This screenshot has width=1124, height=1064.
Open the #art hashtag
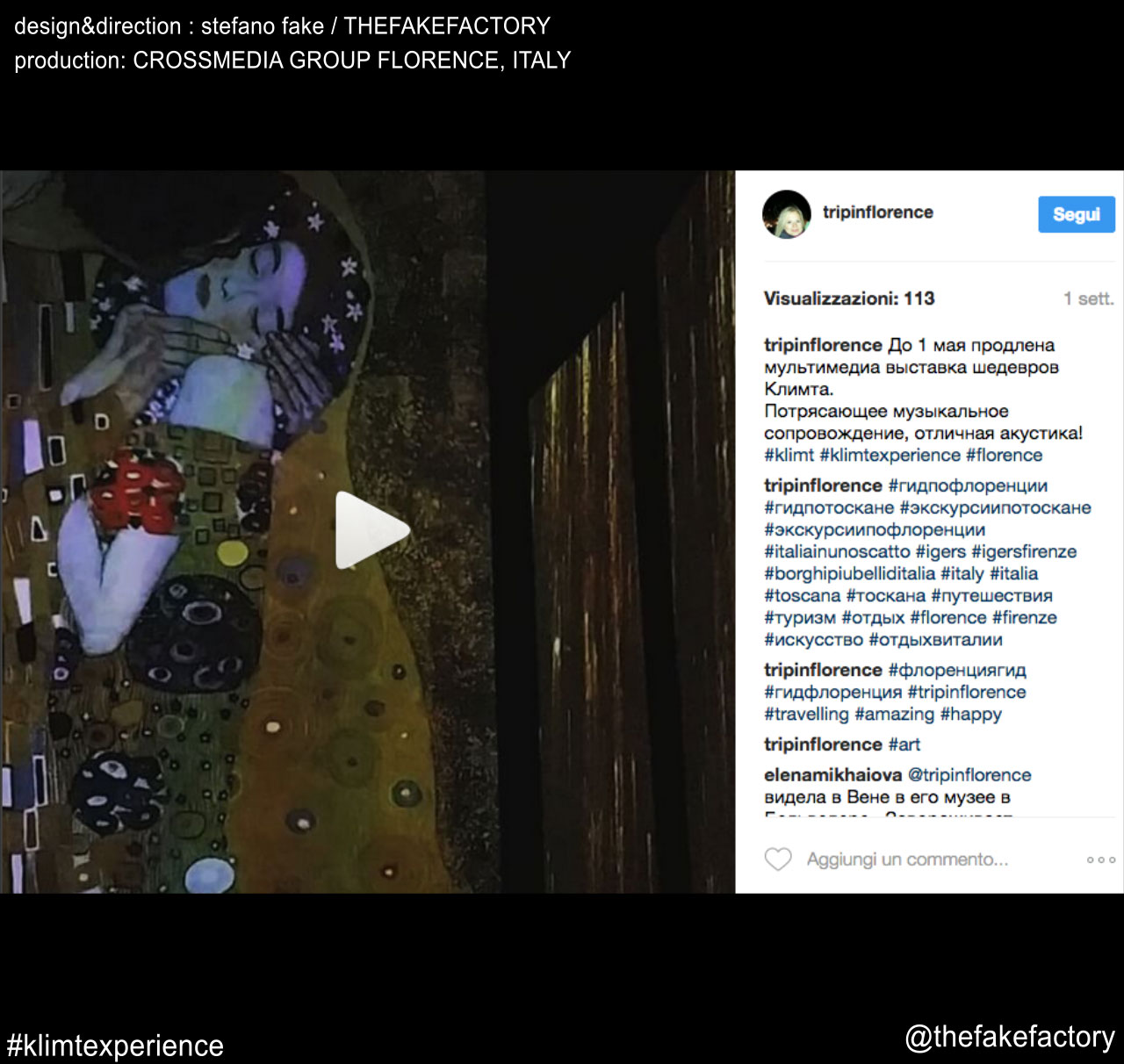(x=904, y=744)
